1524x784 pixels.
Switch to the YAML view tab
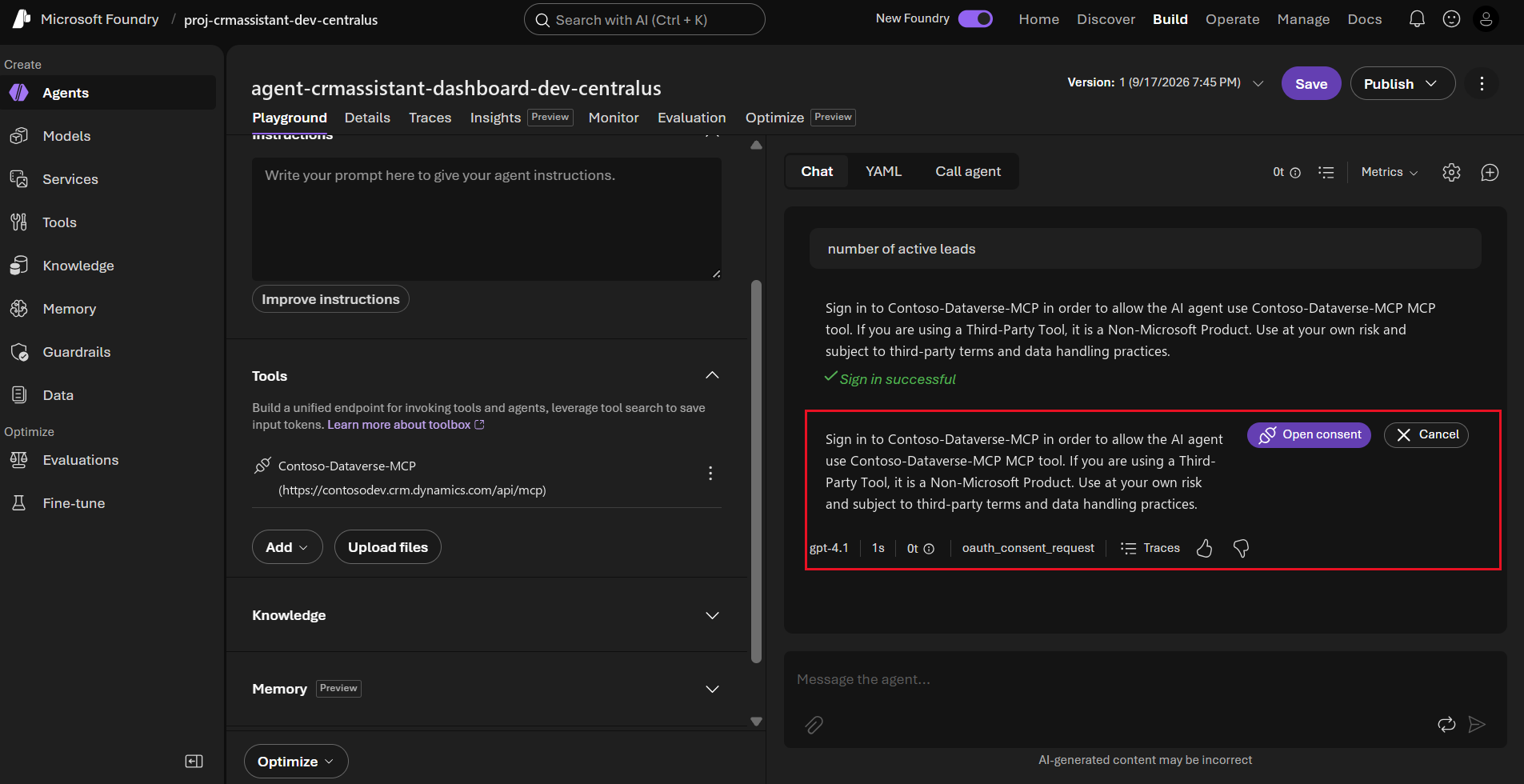point(883,171)
